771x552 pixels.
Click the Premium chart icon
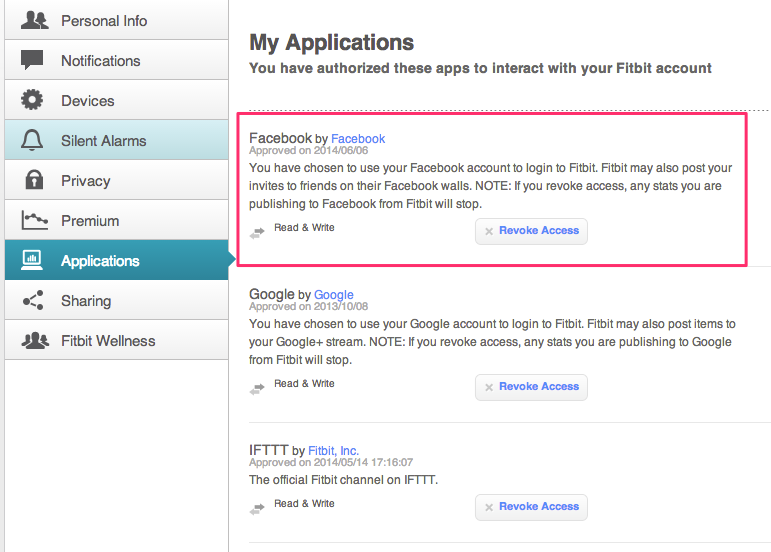coord(34,220)
